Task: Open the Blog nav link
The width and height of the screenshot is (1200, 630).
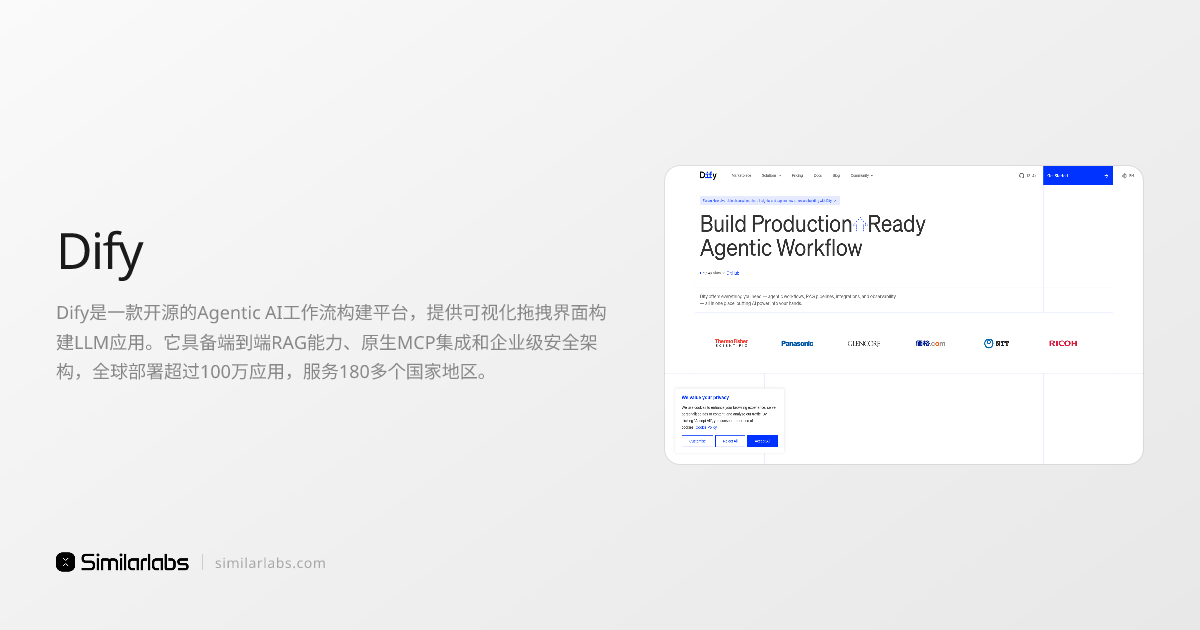Action: (x=836, y=175)
